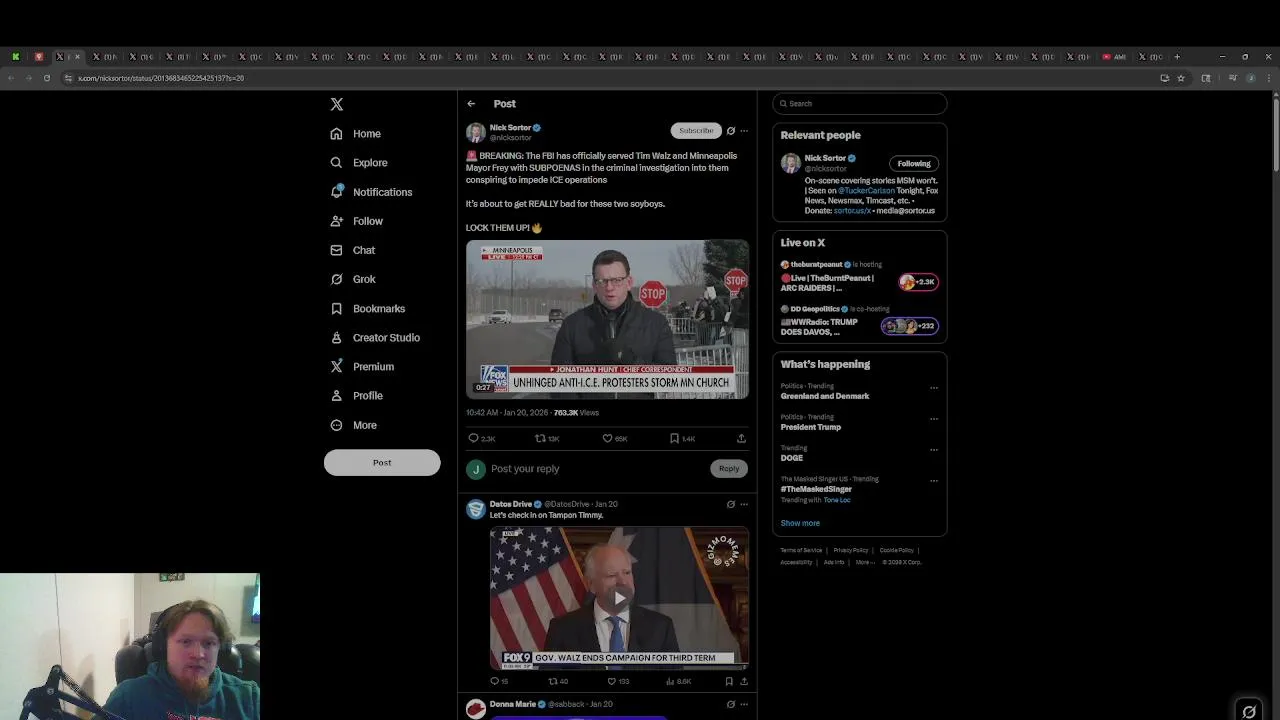The image size is (1280, 720).
Task: Click the Grok floating button at bottom right
Action: point(1249,712)
